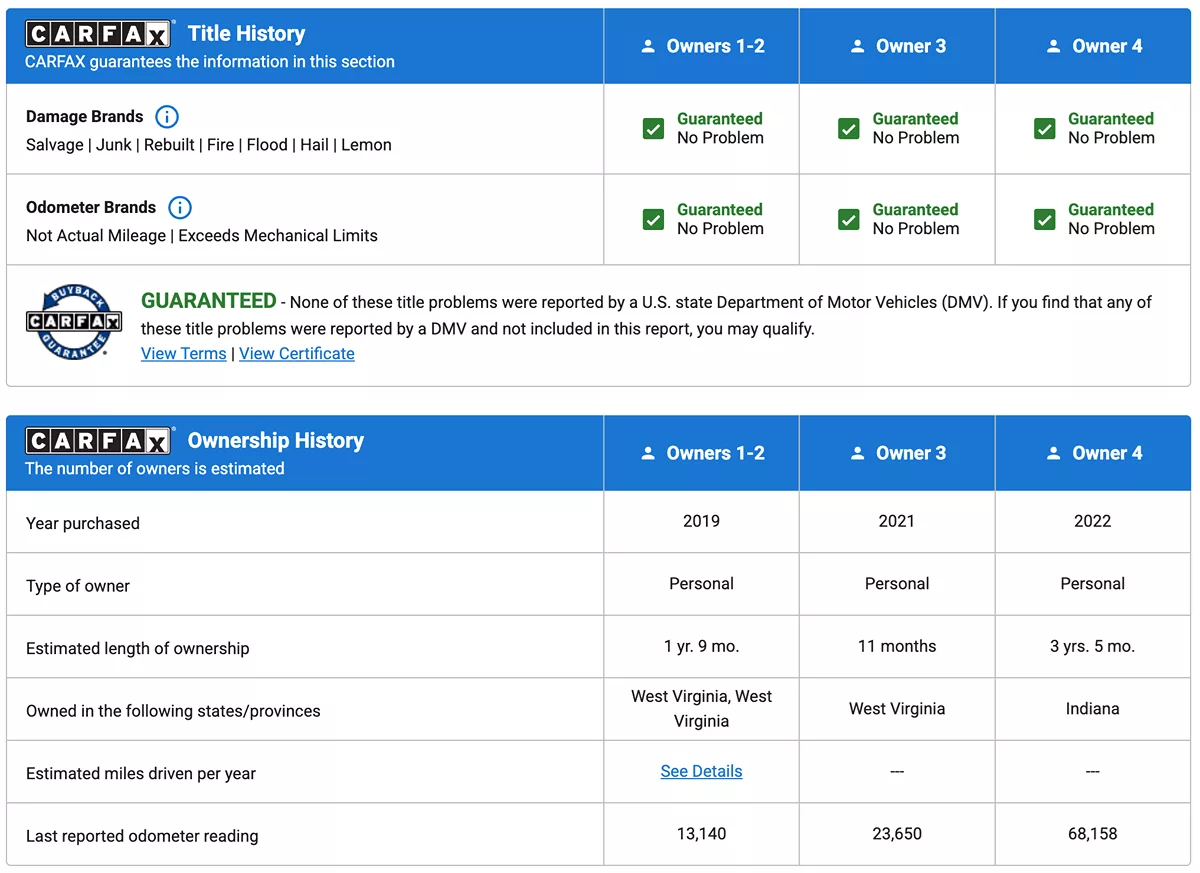This screenshot has width=1200, height=873.
Task: Click Damage Brands green checkmark for Owners 1-2
Action: (x=653, y=129)
